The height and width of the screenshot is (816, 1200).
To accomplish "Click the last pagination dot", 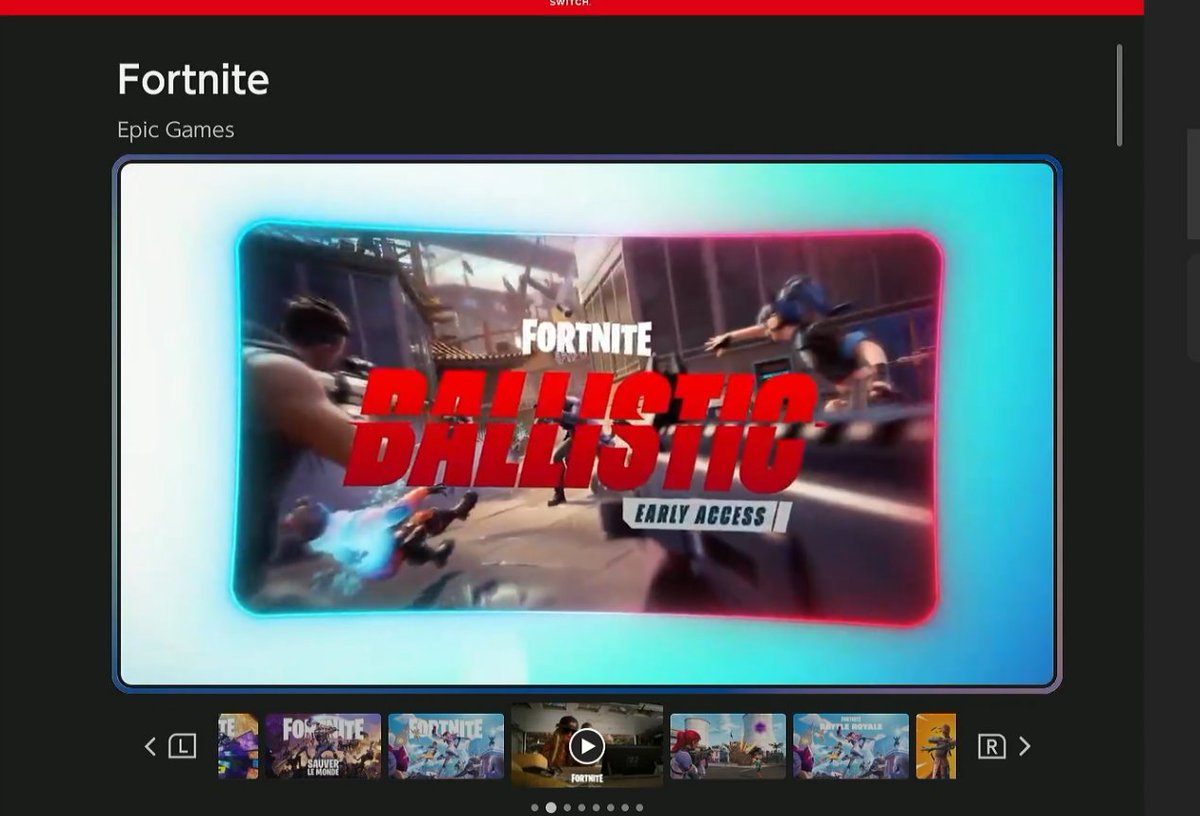I will pos(639,807).
